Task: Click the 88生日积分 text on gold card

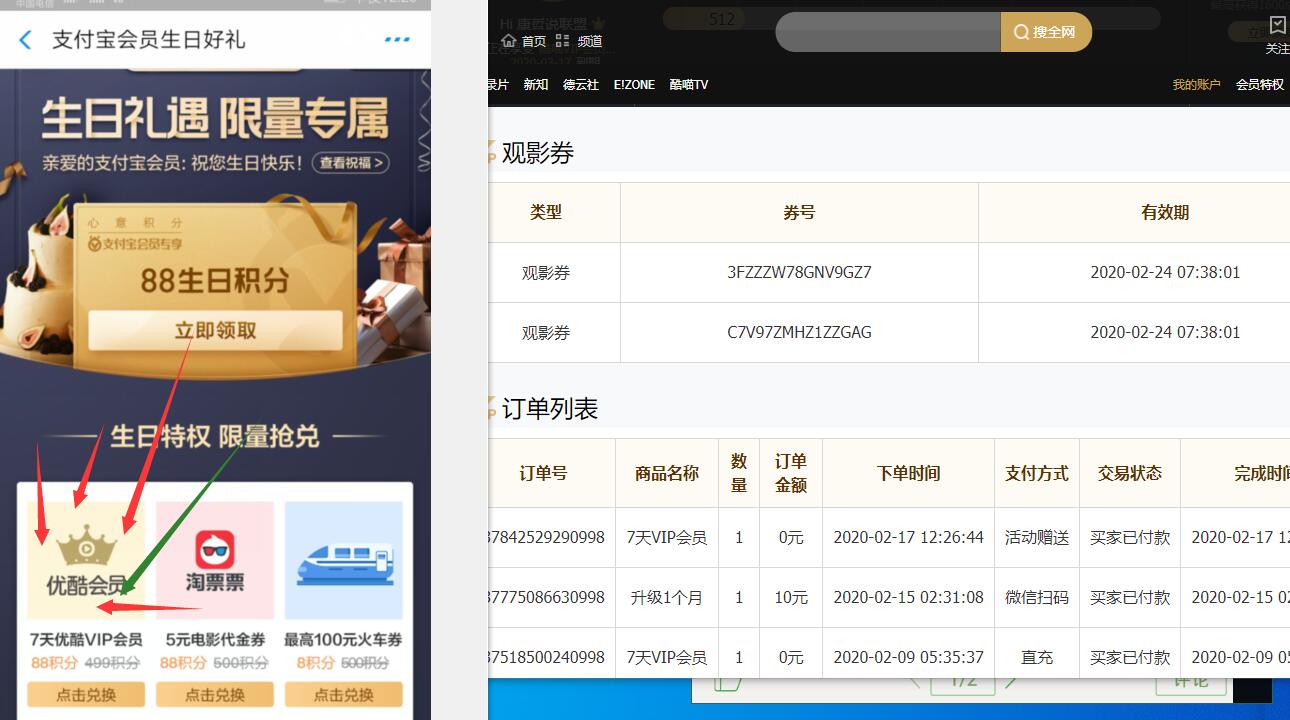Action: coord(214,281)
